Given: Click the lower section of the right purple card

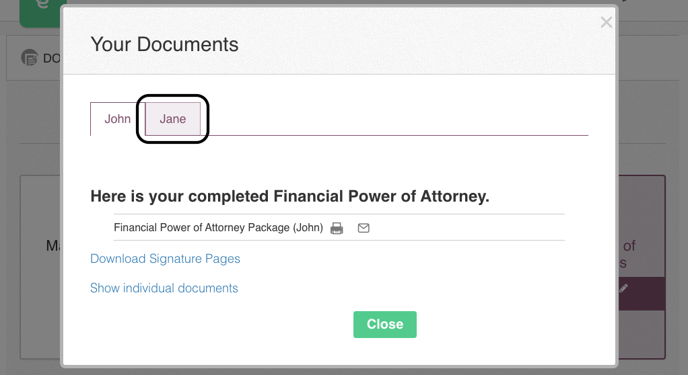Looking at the screenshot, I should [642, 334].
